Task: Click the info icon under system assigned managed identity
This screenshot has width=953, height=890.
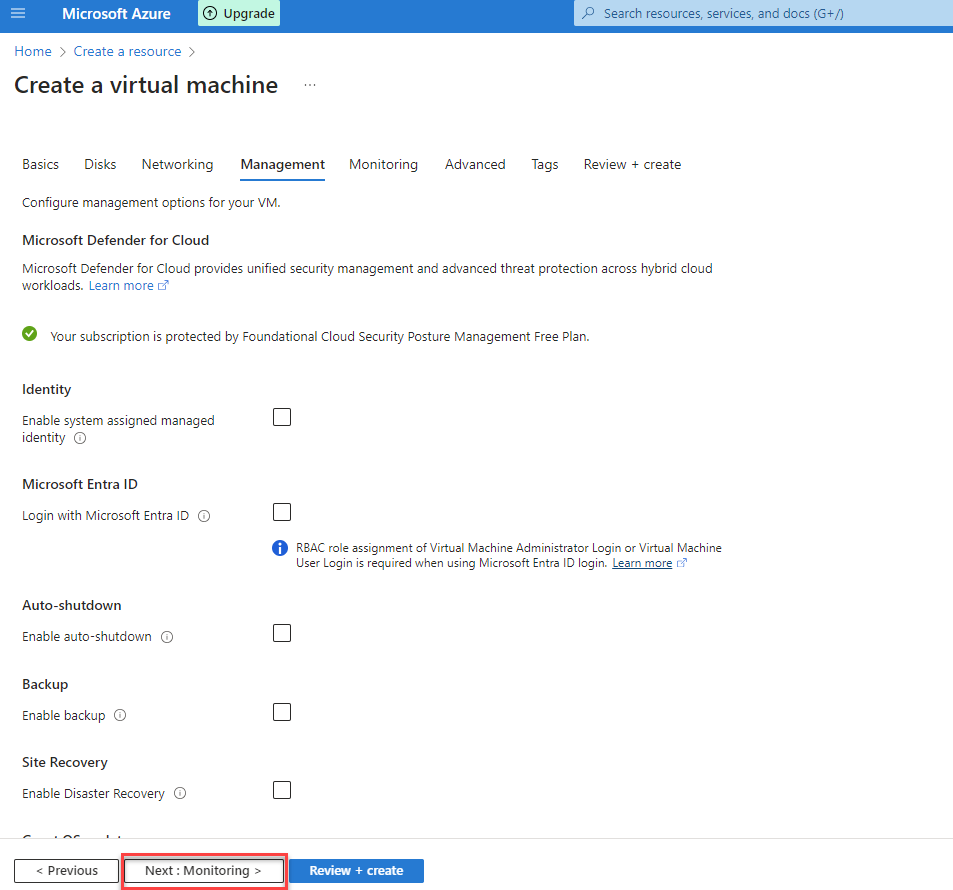Action: [79, 438]
